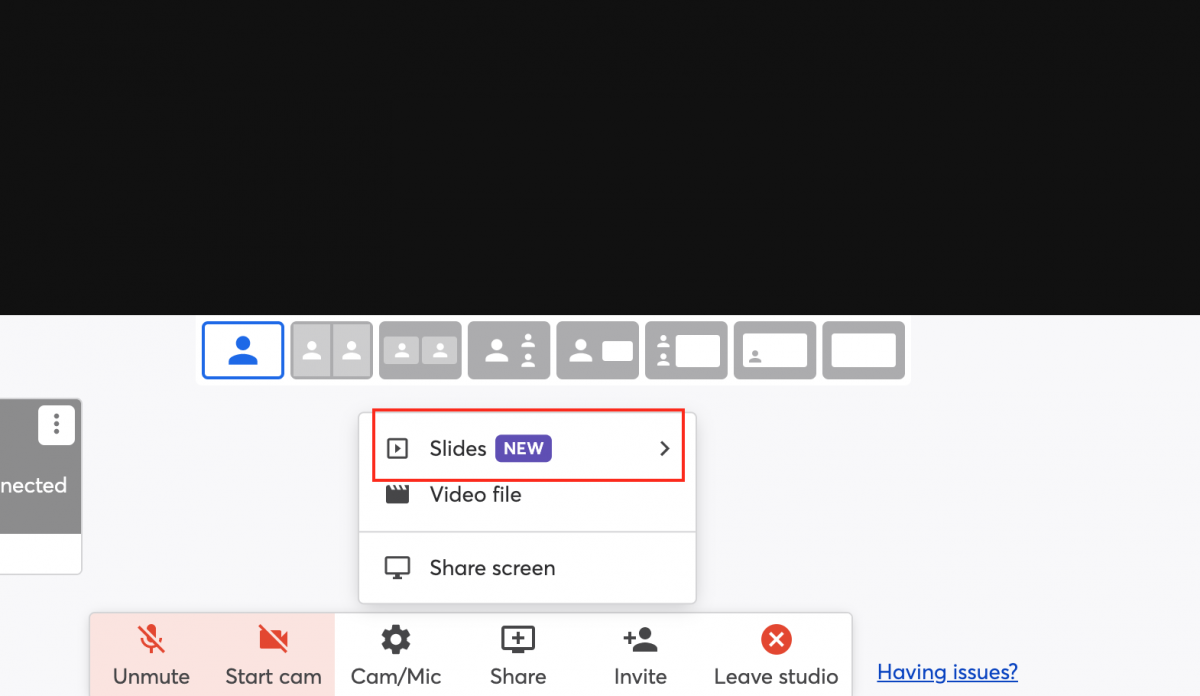1200x696 pixels.
Task: Choose the two-person cropped layout icon
Action: pos(331,350)
